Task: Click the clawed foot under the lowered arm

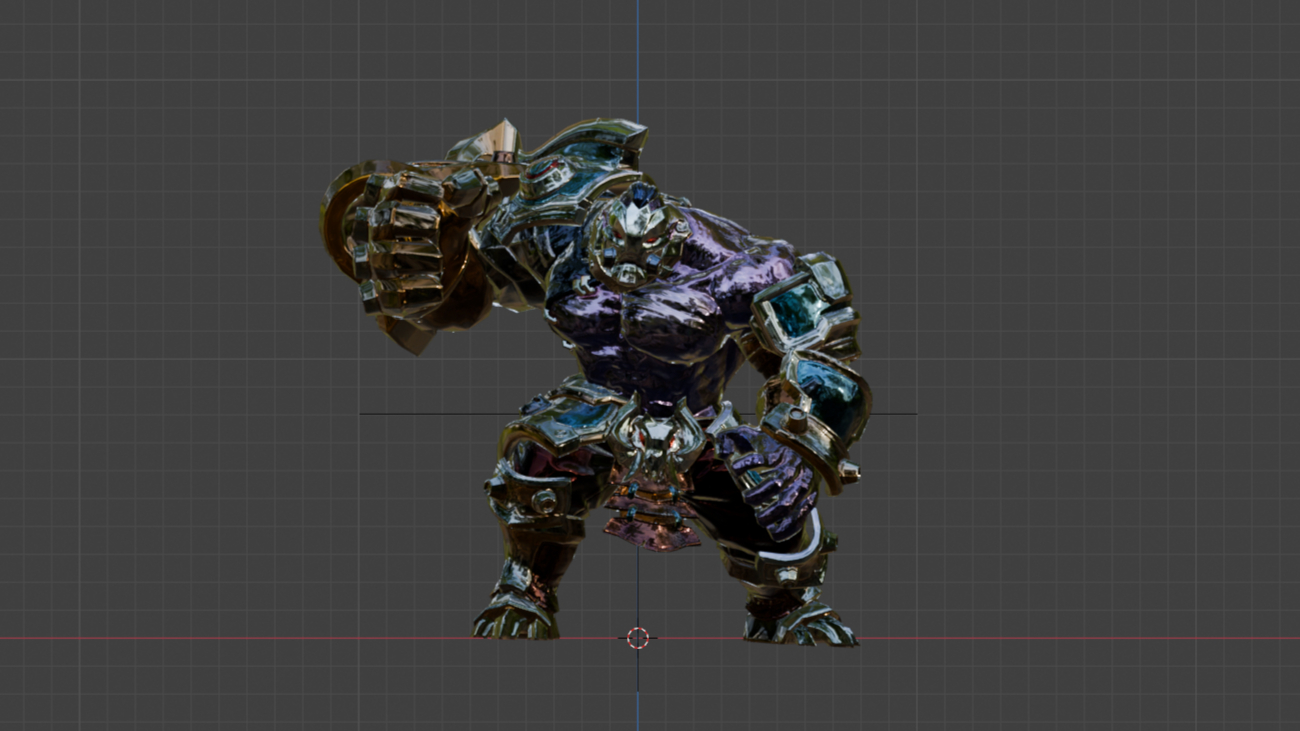Action: (x=800, y=625)
